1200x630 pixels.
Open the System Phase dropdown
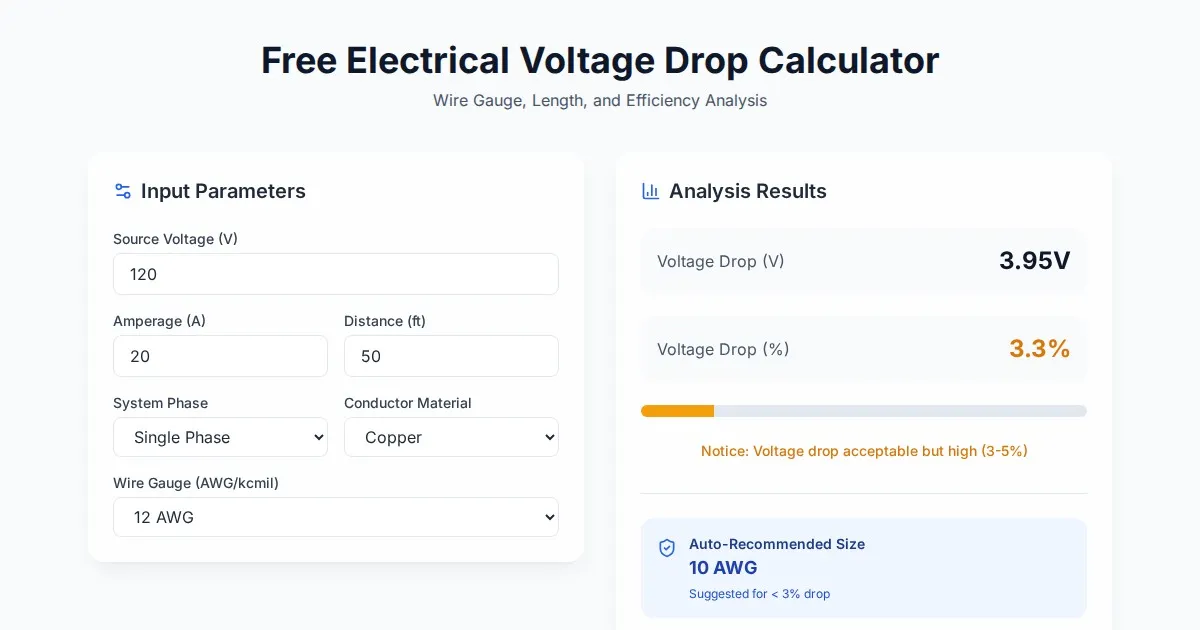pyautogui.click(x=220, y=437)
